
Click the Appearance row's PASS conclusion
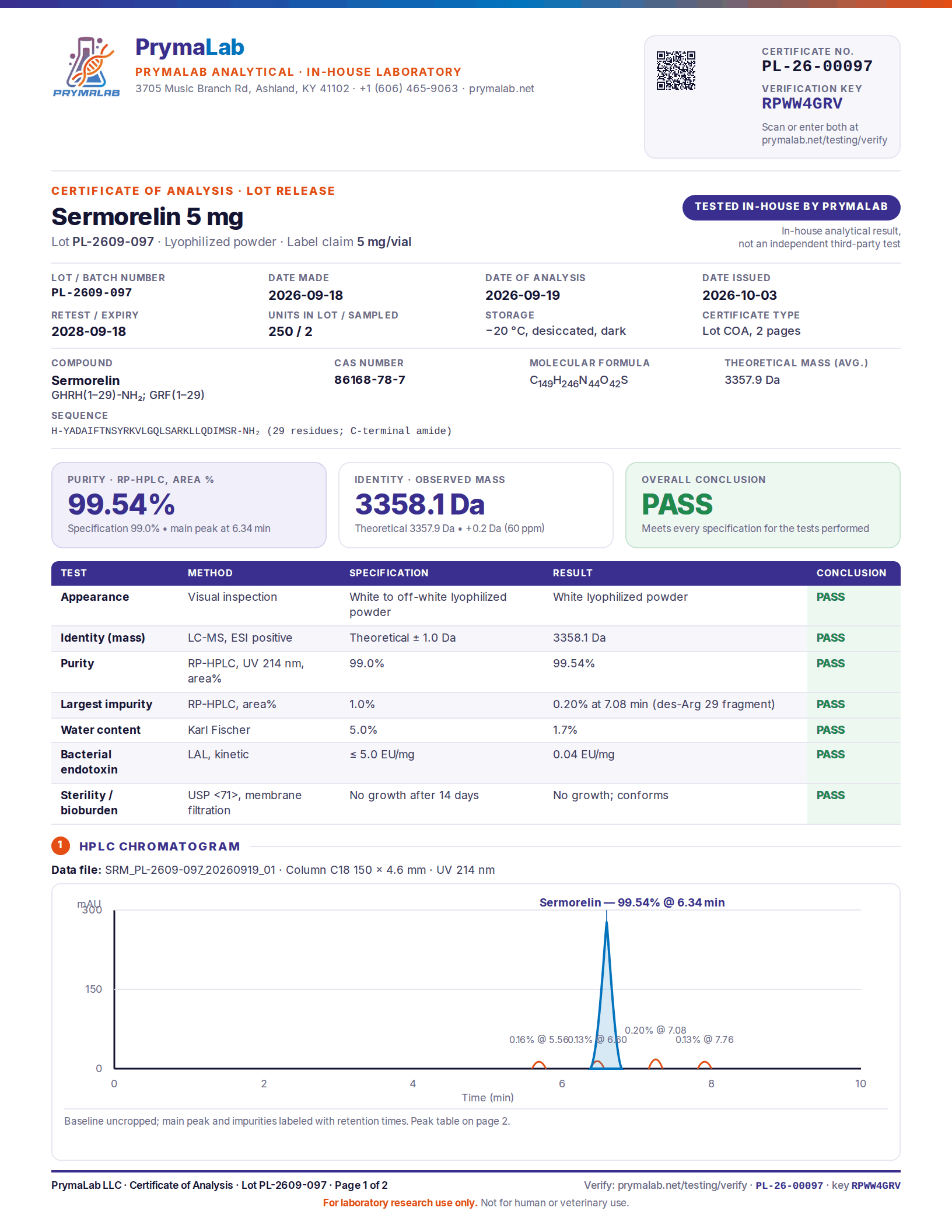[x=831, y=597]
